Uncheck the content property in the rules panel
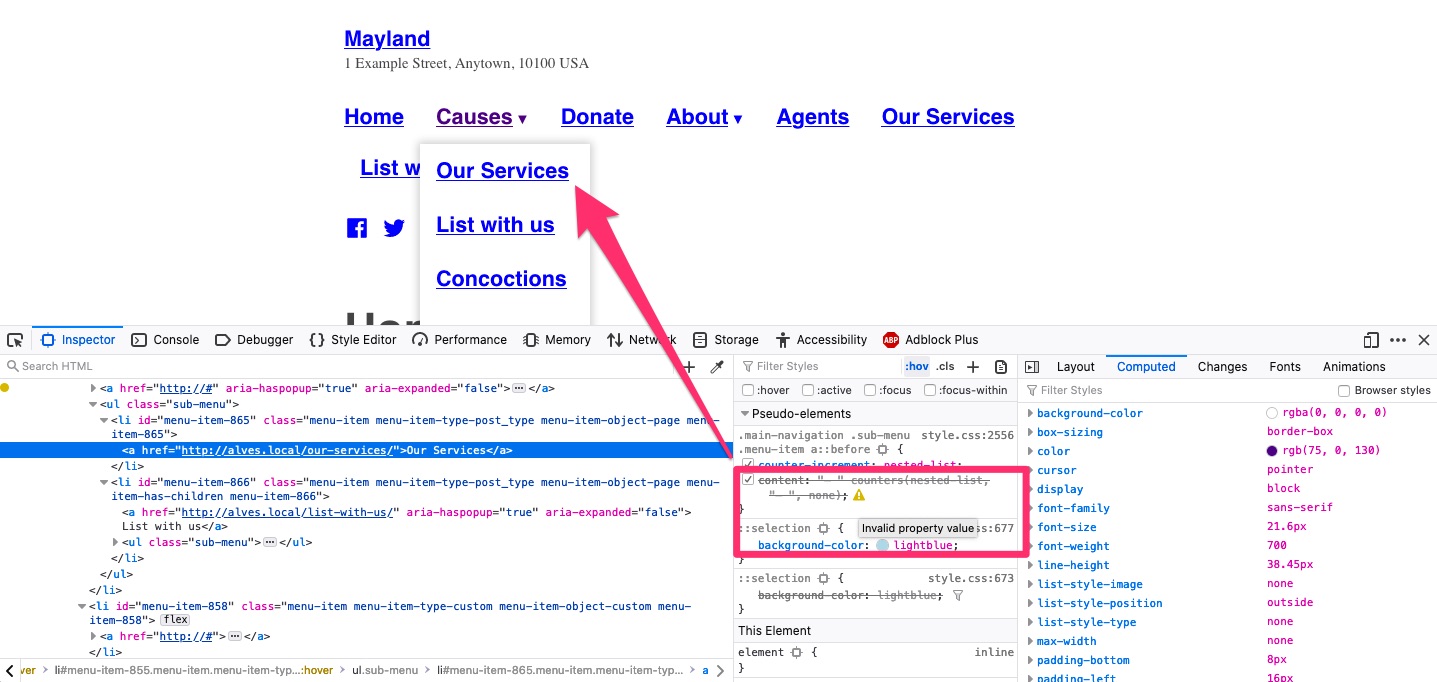This screenshot has width=1437, height=682. (747, 478)
